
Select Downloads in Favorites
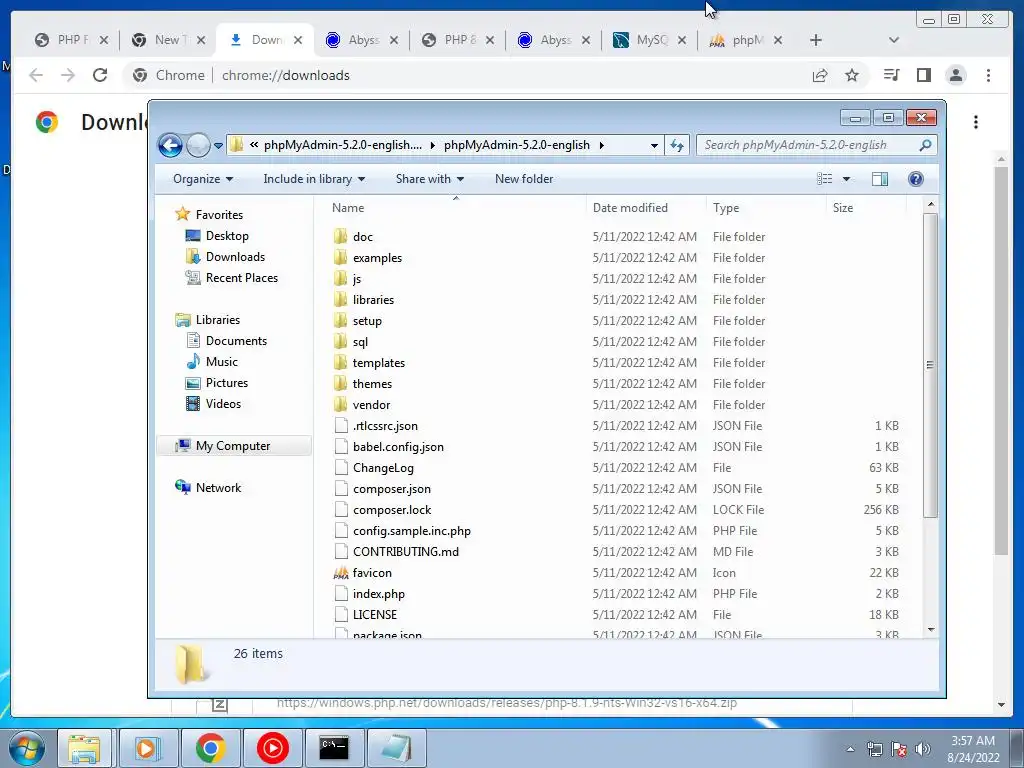235,257
